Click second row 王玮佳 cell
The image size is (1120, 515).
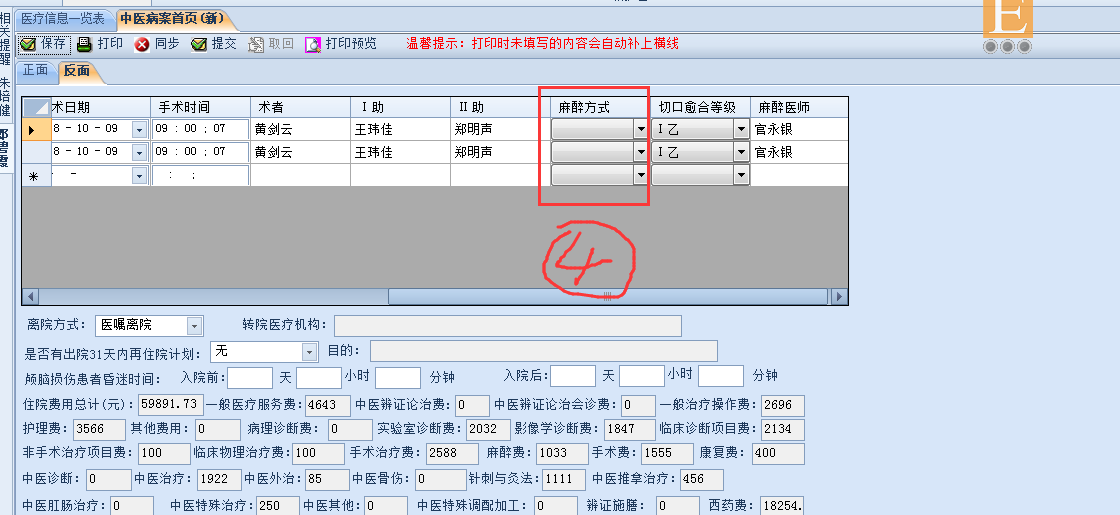[x=400, y=153]
